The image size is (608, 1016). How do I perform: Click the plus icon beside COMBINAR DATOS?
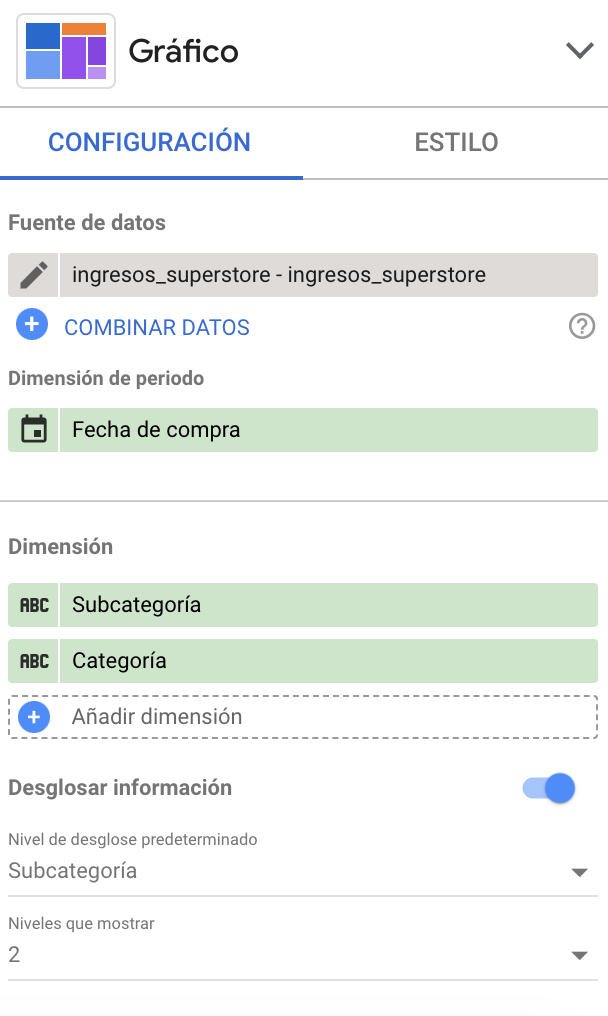[x=33, y=325]
